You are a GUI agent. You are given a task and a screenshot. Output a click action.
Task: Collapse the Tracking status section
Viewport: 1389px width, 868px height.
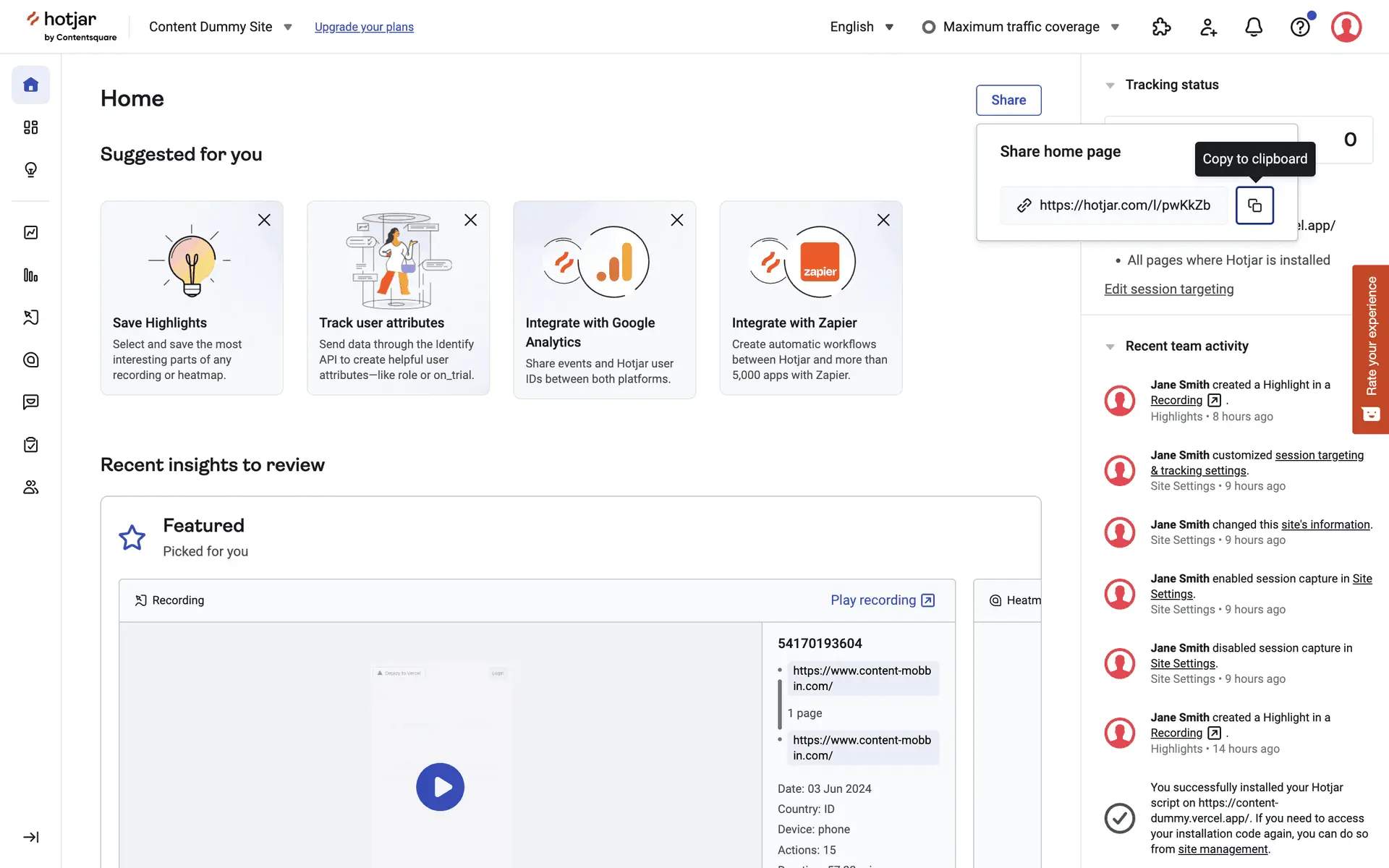[x=1110, y=85]
